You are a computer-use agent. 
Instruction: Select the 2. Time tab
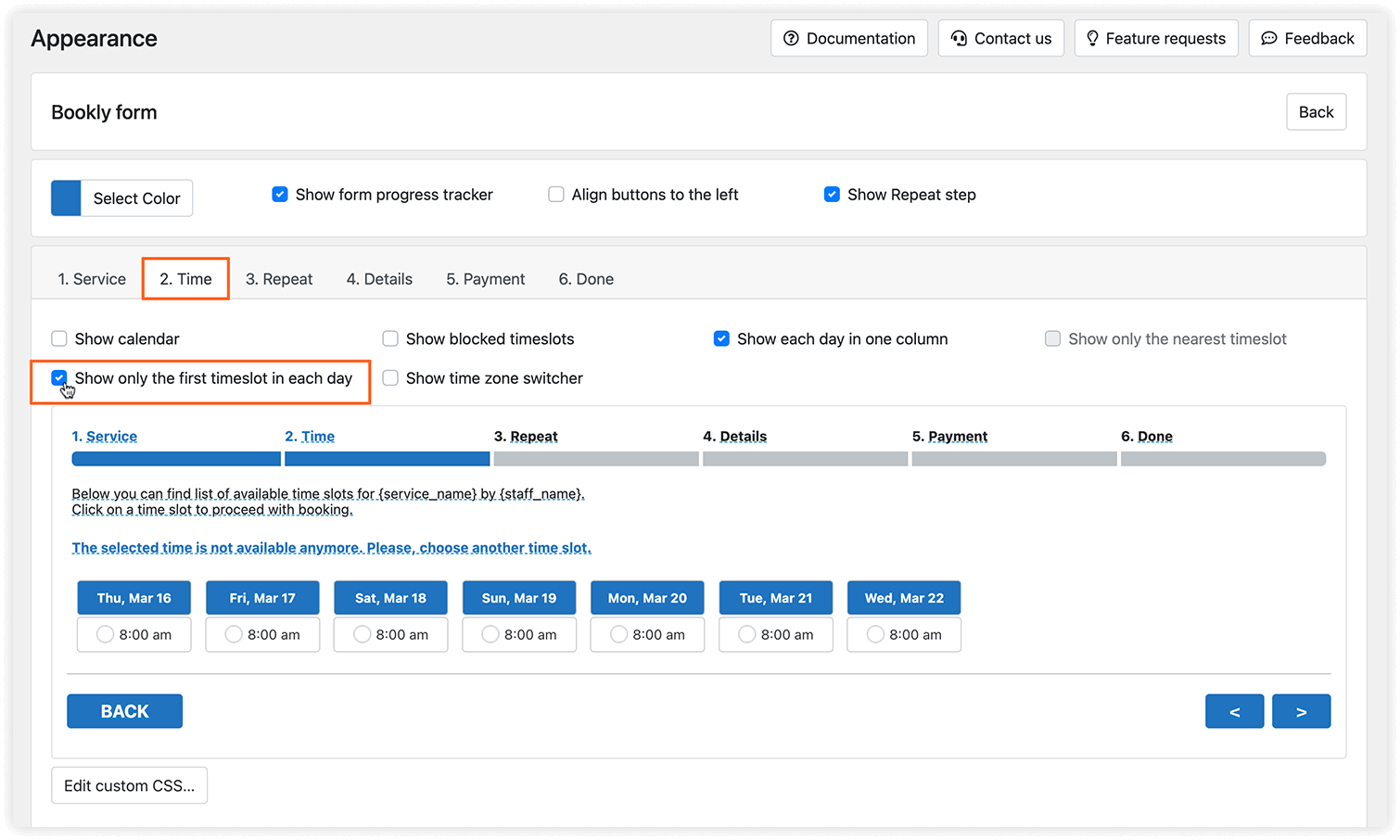pyautogui.click(x=185, y=279)
